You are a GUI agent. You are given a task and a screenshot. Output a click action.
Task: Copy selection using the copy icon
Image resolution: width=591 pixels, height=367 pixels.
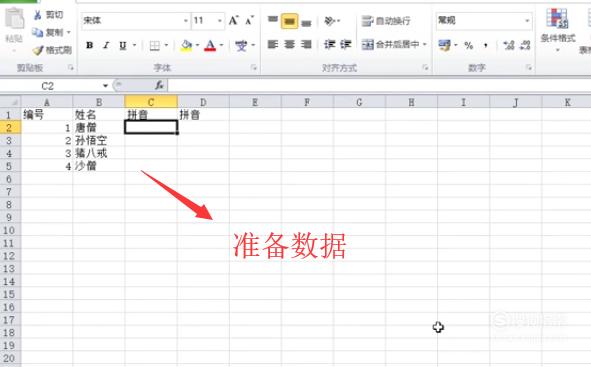pos(37,33)
